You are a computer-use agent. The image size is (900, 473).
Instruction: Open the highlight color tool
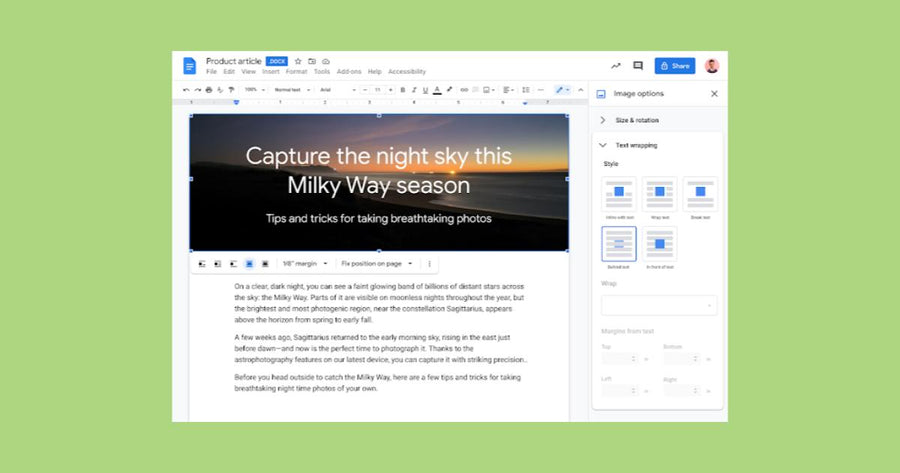point(449,90)
